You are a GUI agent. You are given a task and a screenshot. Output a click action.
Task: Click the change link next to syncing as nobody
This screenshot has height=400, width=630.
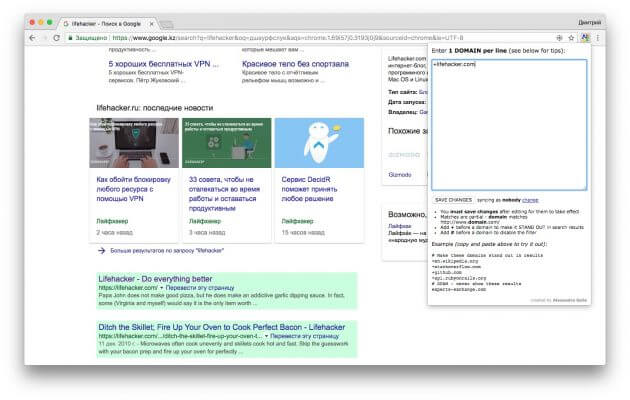[530, 200]
